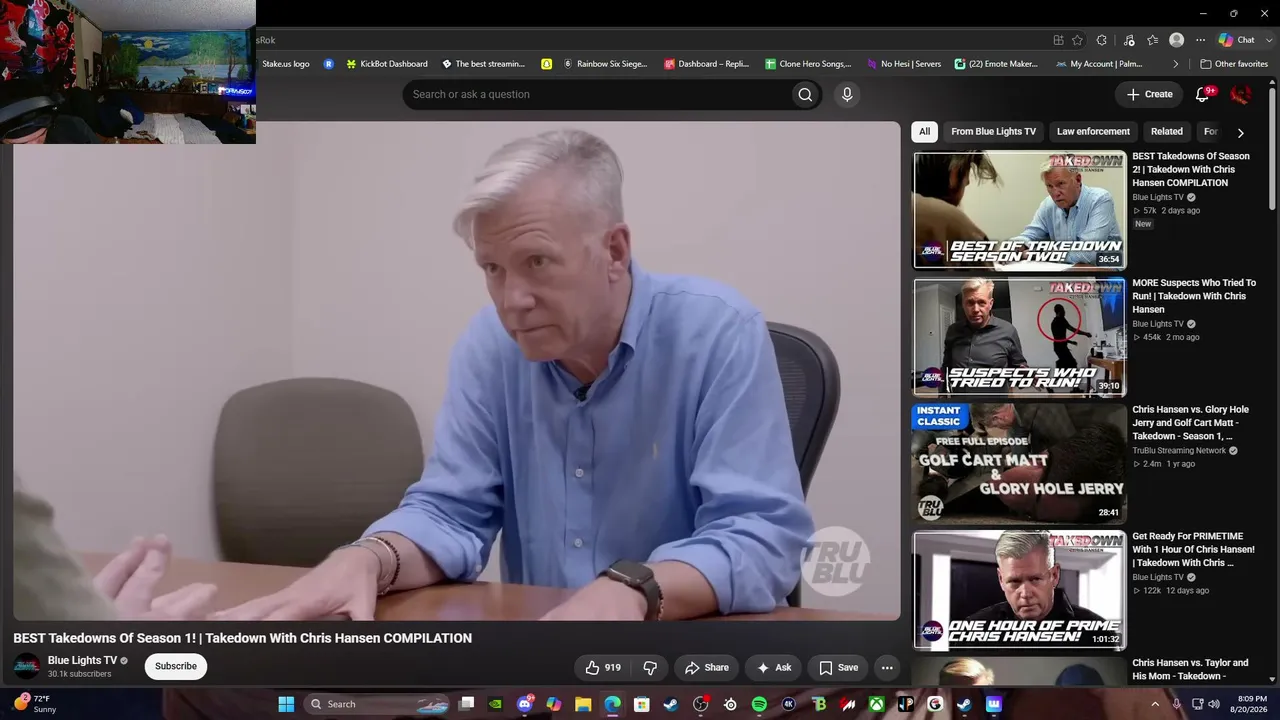The image size is (1280, 720).
Task: Open Suspects Who Tried To Run thumbnail
Action: pyautogui.click(x=1020, y=336)
